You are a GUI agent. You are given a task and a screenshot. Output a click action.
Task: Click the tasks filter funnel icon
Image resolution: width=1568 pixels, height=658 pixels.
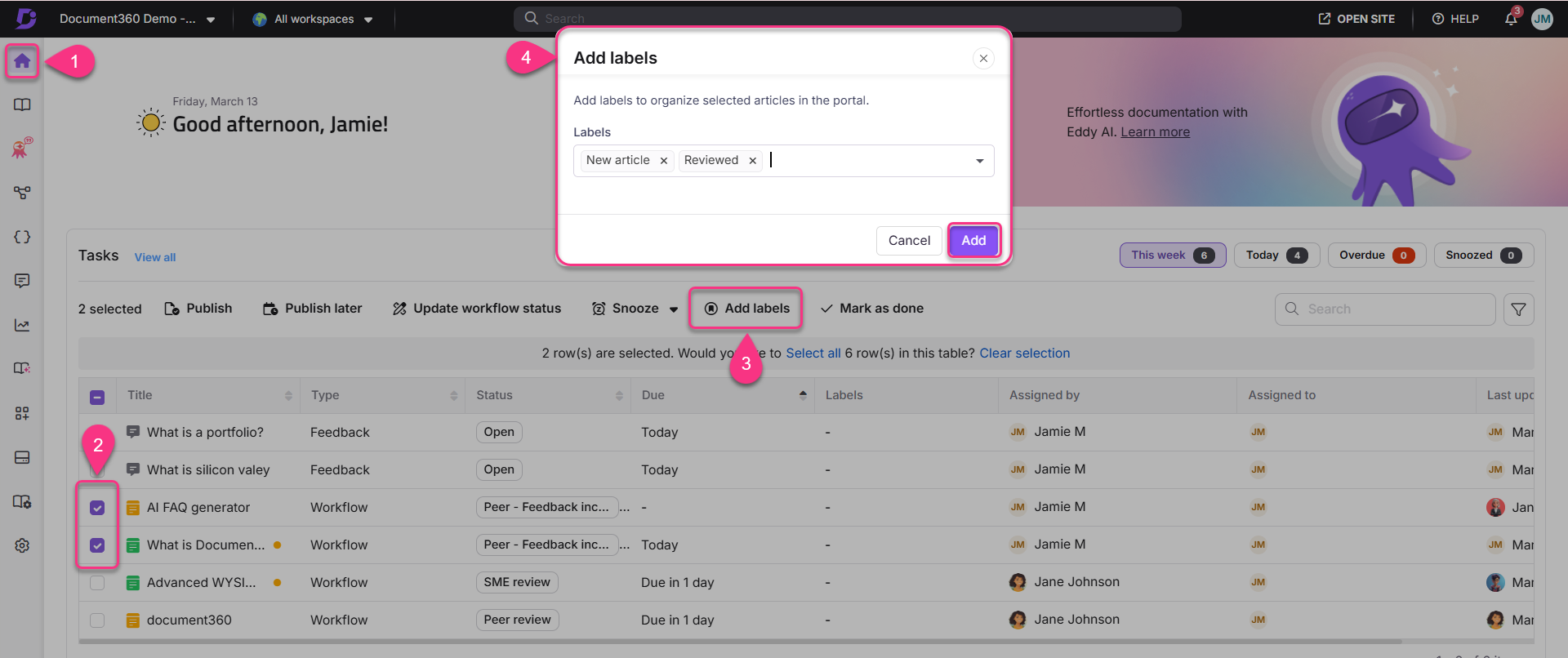click(1518, 309)
